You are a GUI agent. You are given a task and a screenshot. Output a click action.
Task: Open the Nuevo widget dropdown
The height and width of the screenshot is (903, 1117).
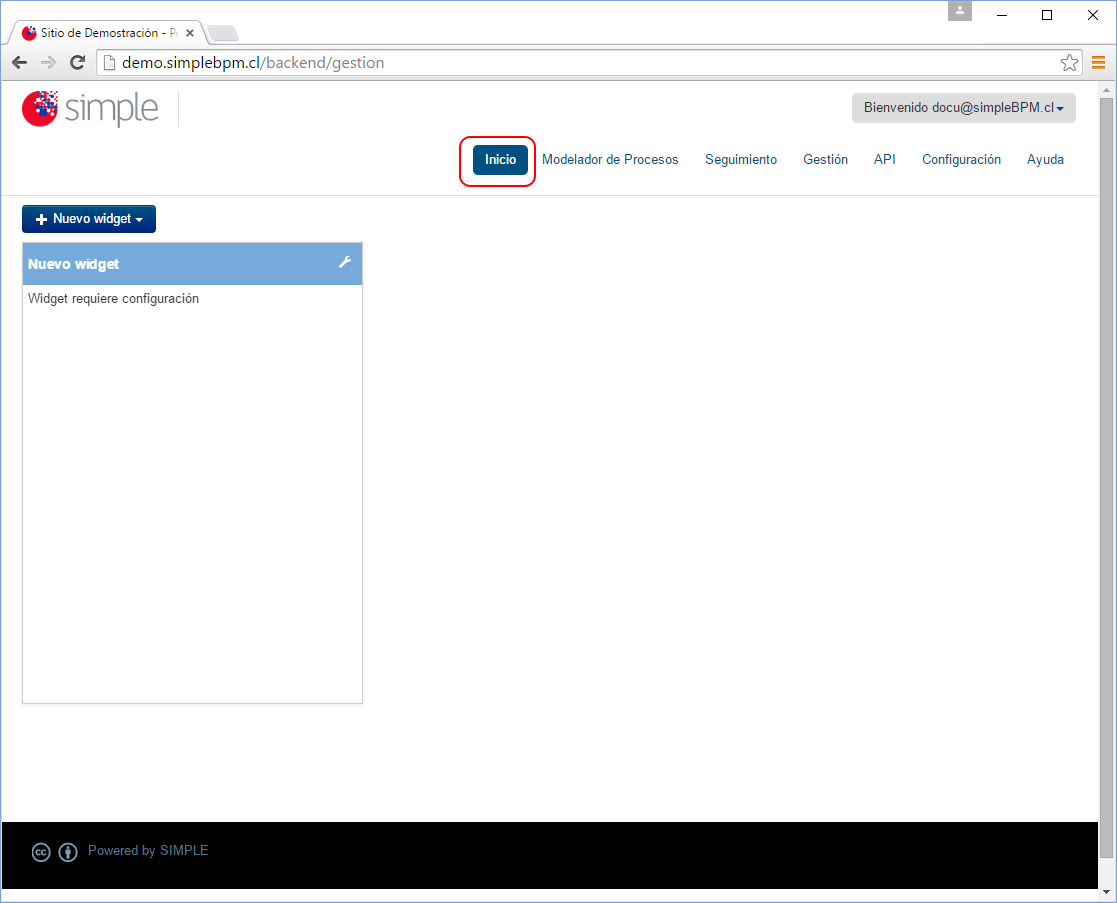tap(88, 218)
